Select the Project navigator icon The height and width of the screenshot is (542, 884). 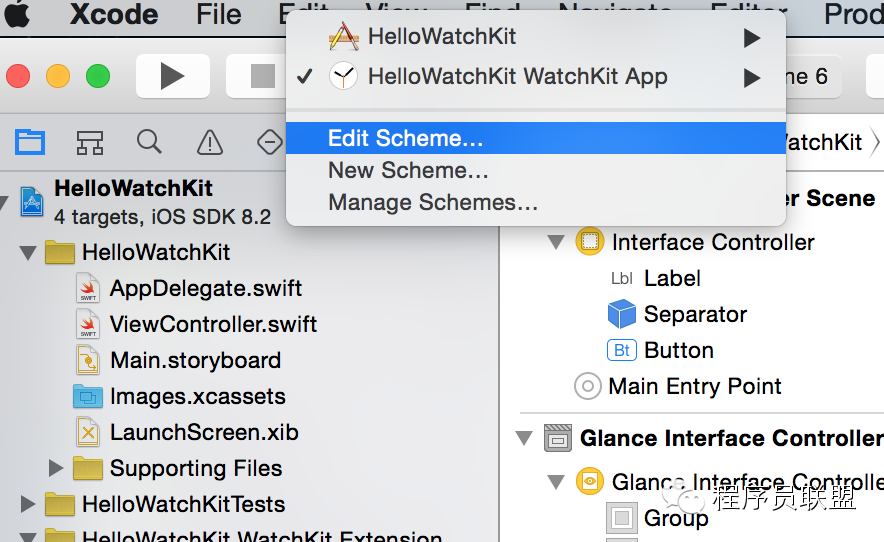[x=30, y=142]
